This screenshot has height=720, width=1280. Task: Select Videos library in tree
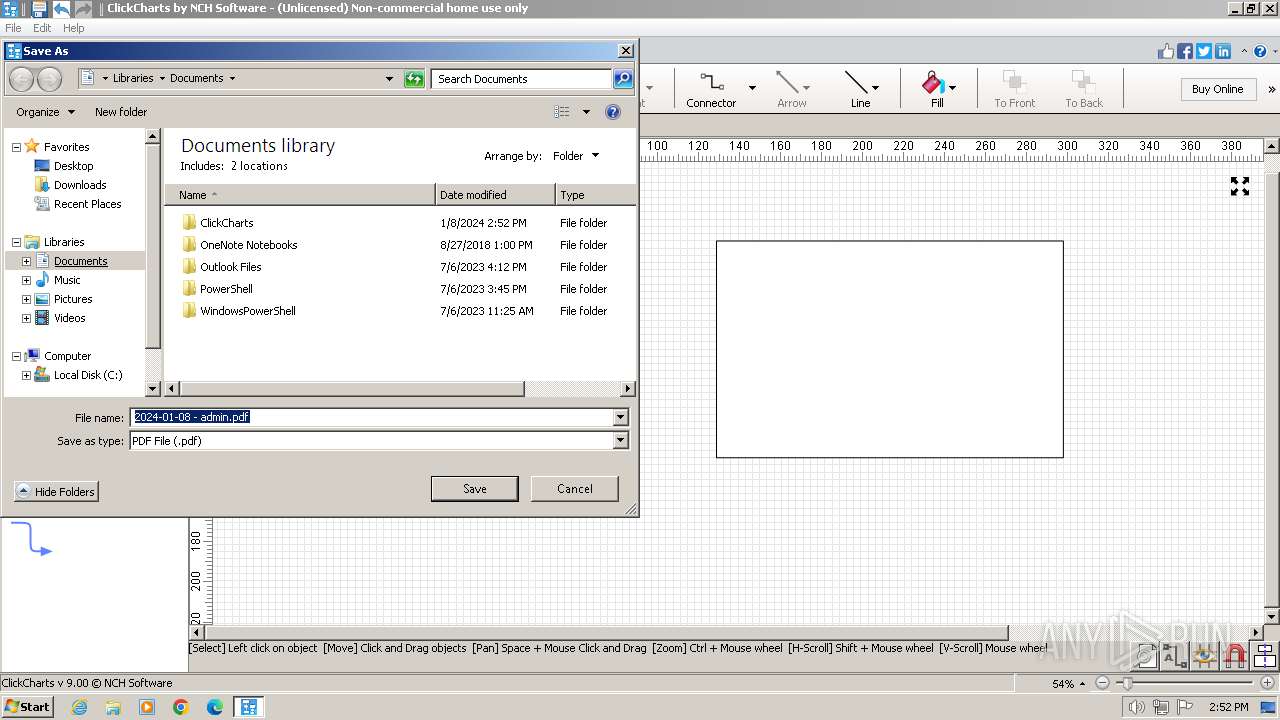point(69,318)
